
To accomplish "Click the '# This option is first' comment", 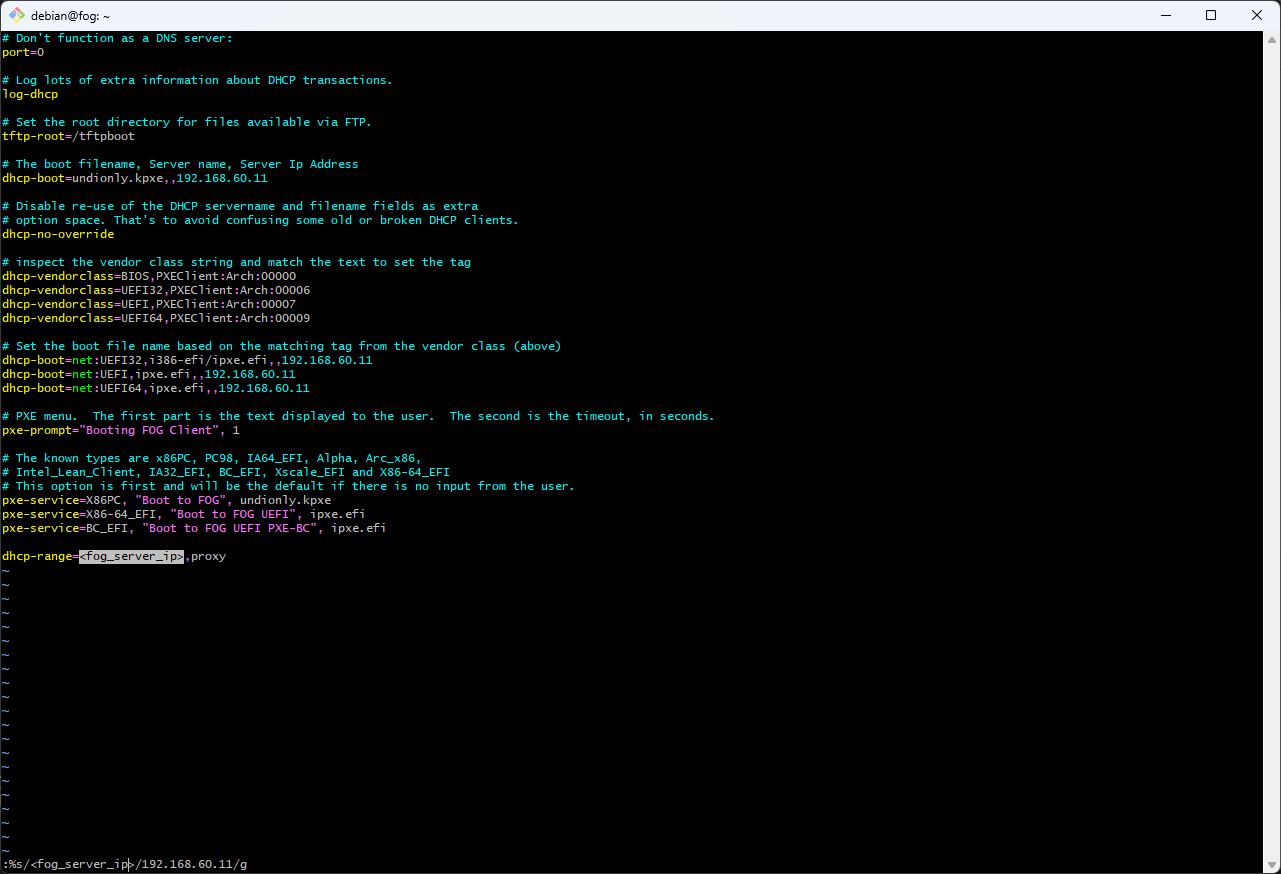I will click(288, 486).
